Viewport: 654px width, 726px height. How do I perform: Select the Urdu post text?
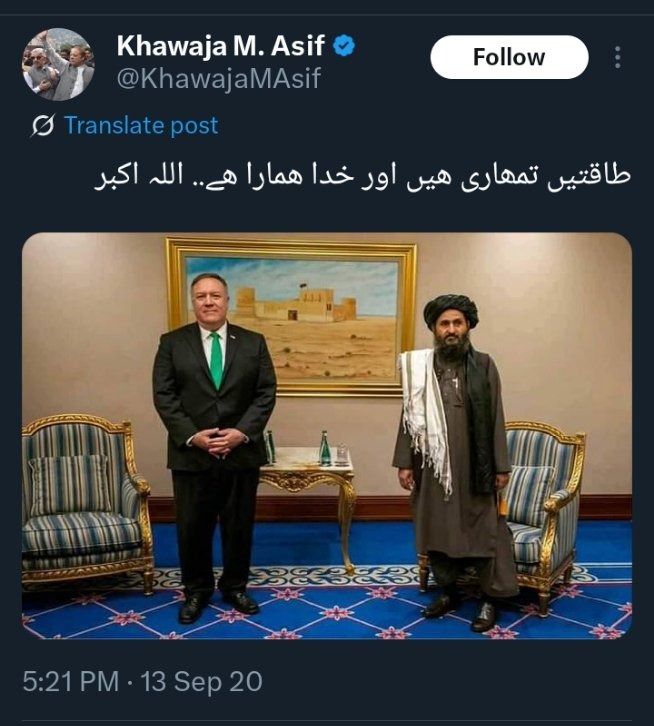(362, 178)
